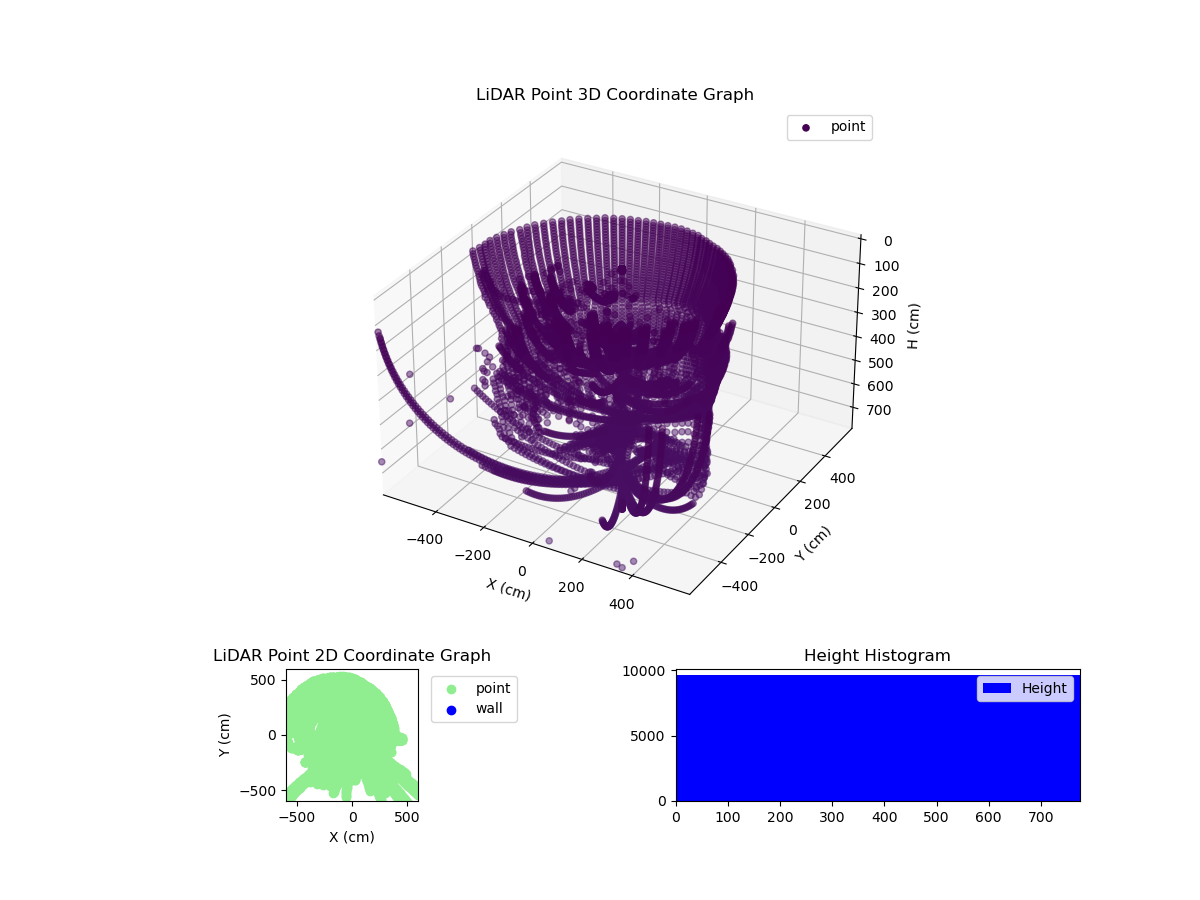The width and height of the screenshot is (1200, 900).
Task: Click the '600' tick on histogram x-axis
Action: pos(989,816)
